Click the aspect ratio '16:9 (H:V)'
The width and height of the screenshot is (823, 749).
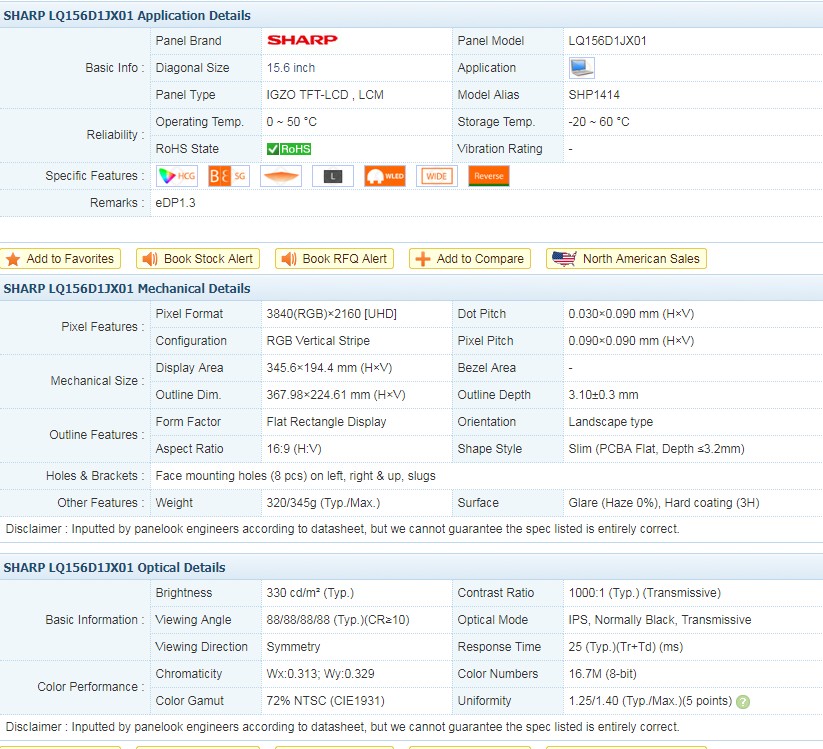coord(294,449)
